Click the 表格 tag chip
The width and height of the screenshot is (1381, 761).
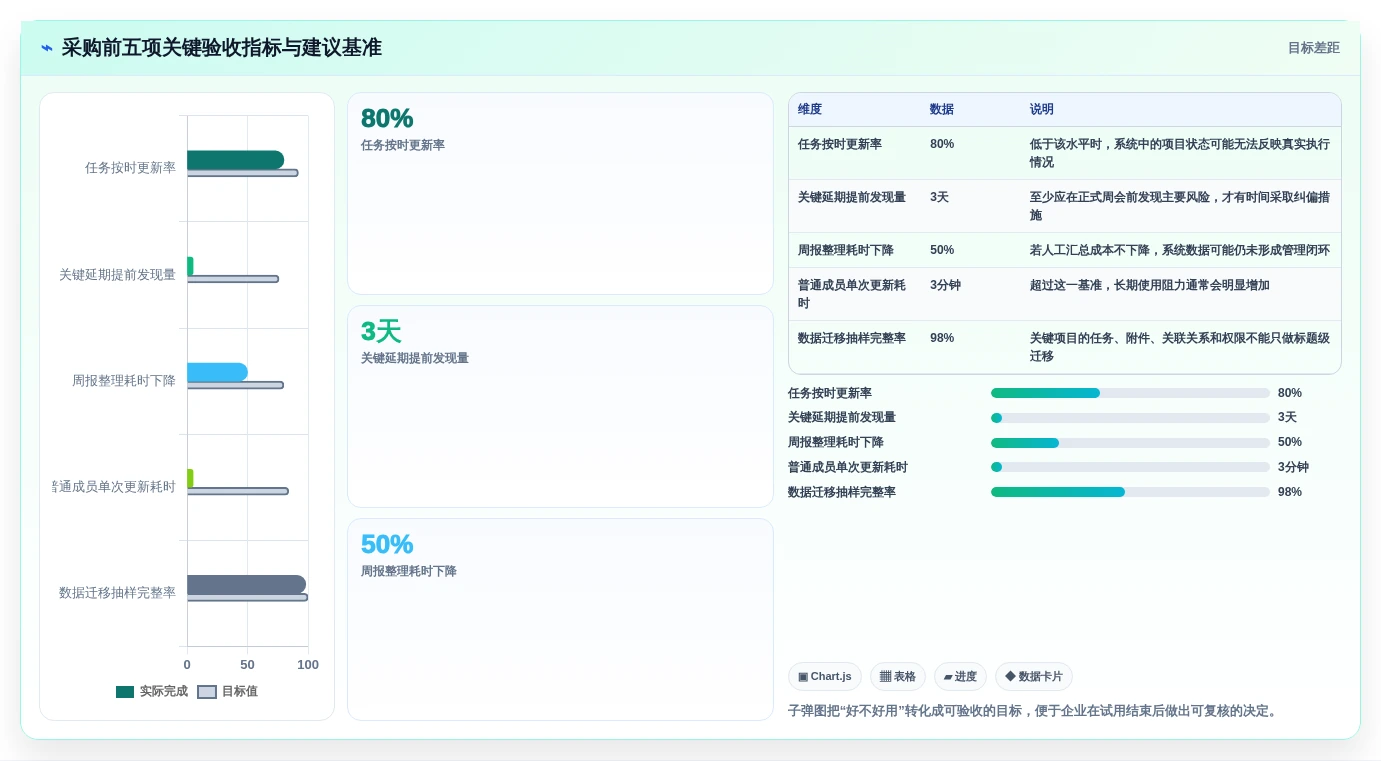[898, 677]
